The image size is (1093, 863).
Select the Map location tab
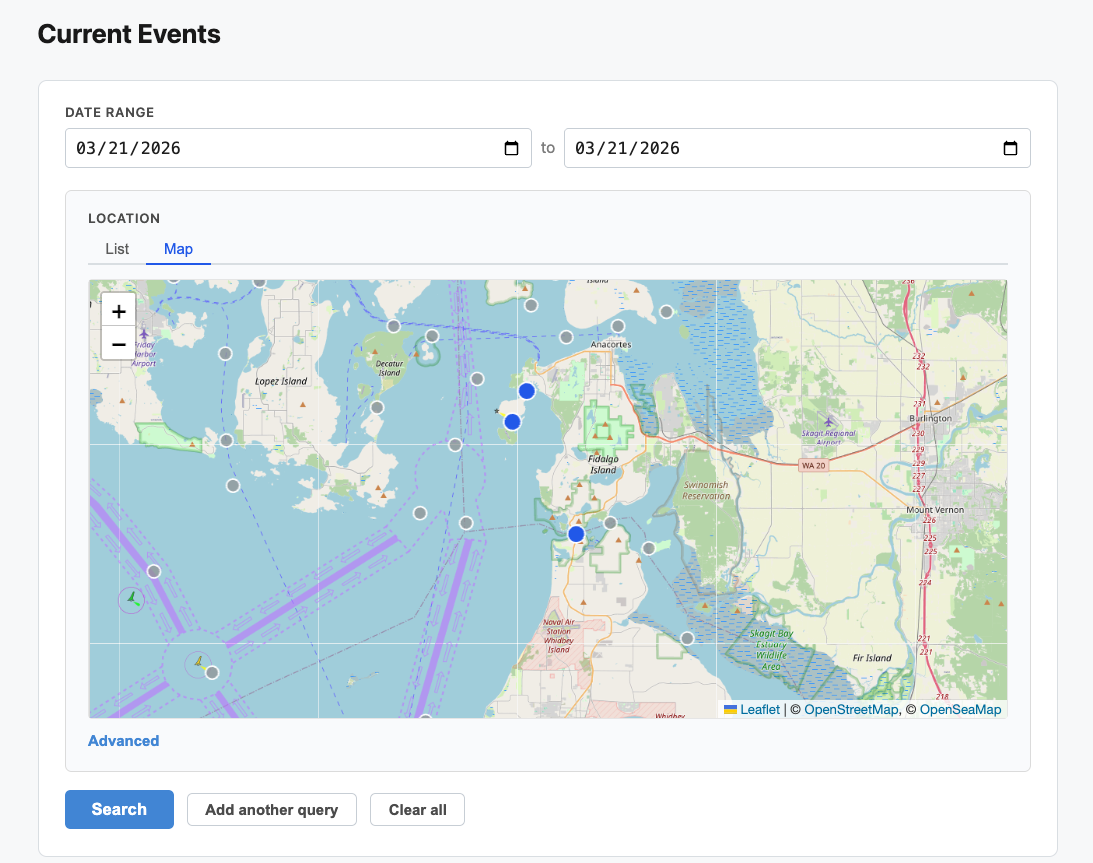click(x=178, y=249)
